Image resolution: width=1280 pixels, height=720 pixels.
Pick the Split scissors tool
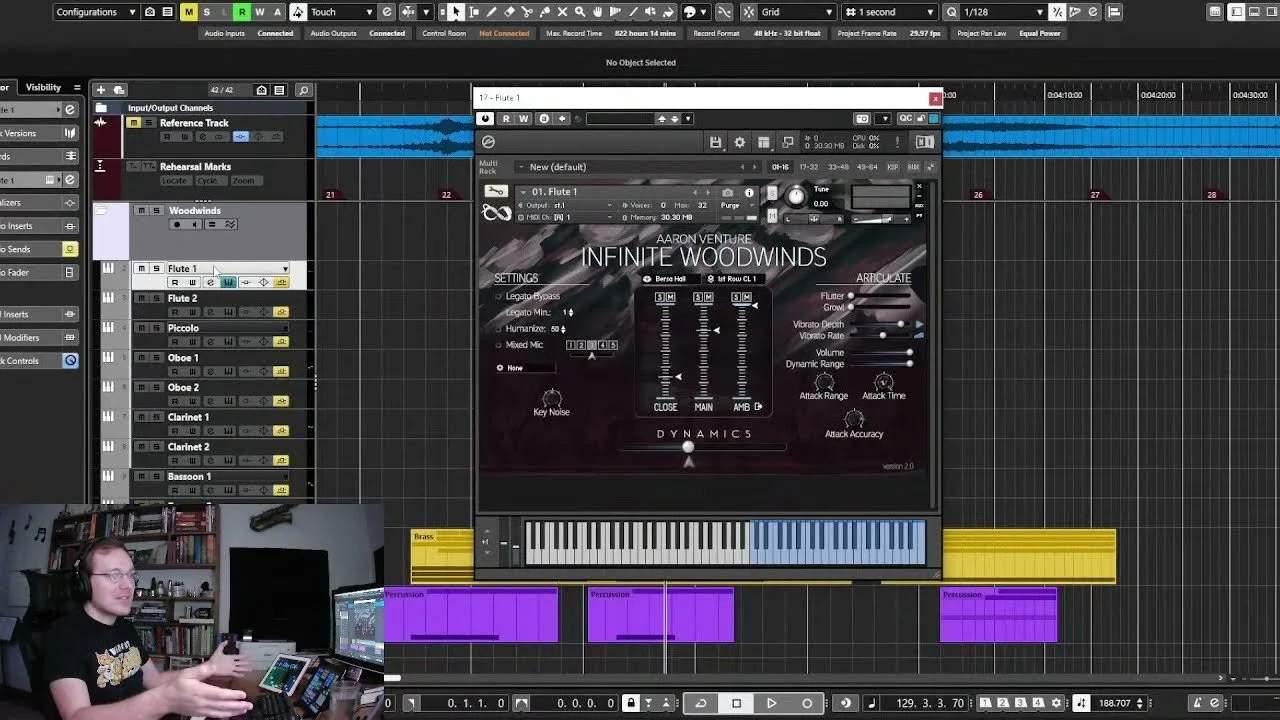[526, 11]
